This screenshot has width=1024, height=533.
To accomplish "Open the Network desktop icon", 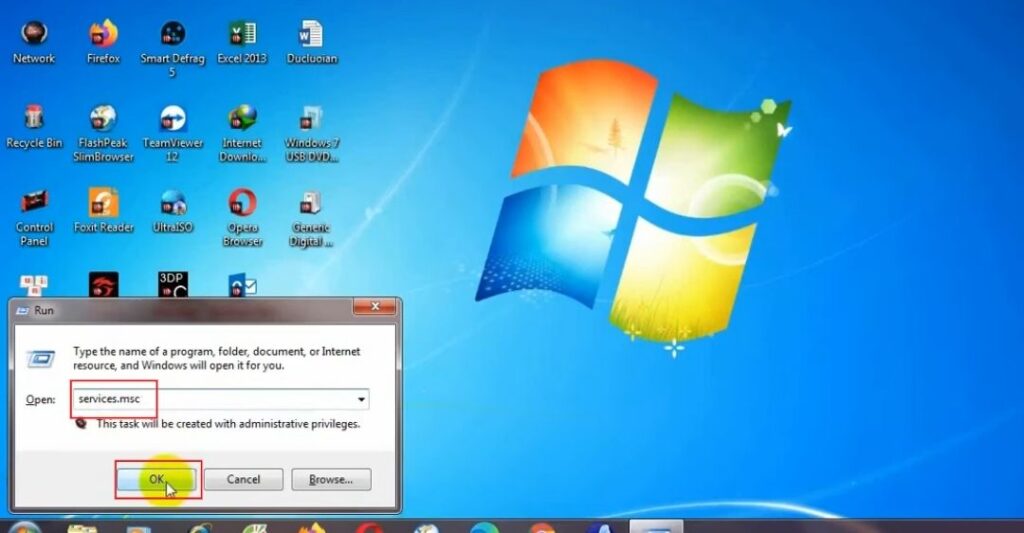I will [x=33, y=35].
